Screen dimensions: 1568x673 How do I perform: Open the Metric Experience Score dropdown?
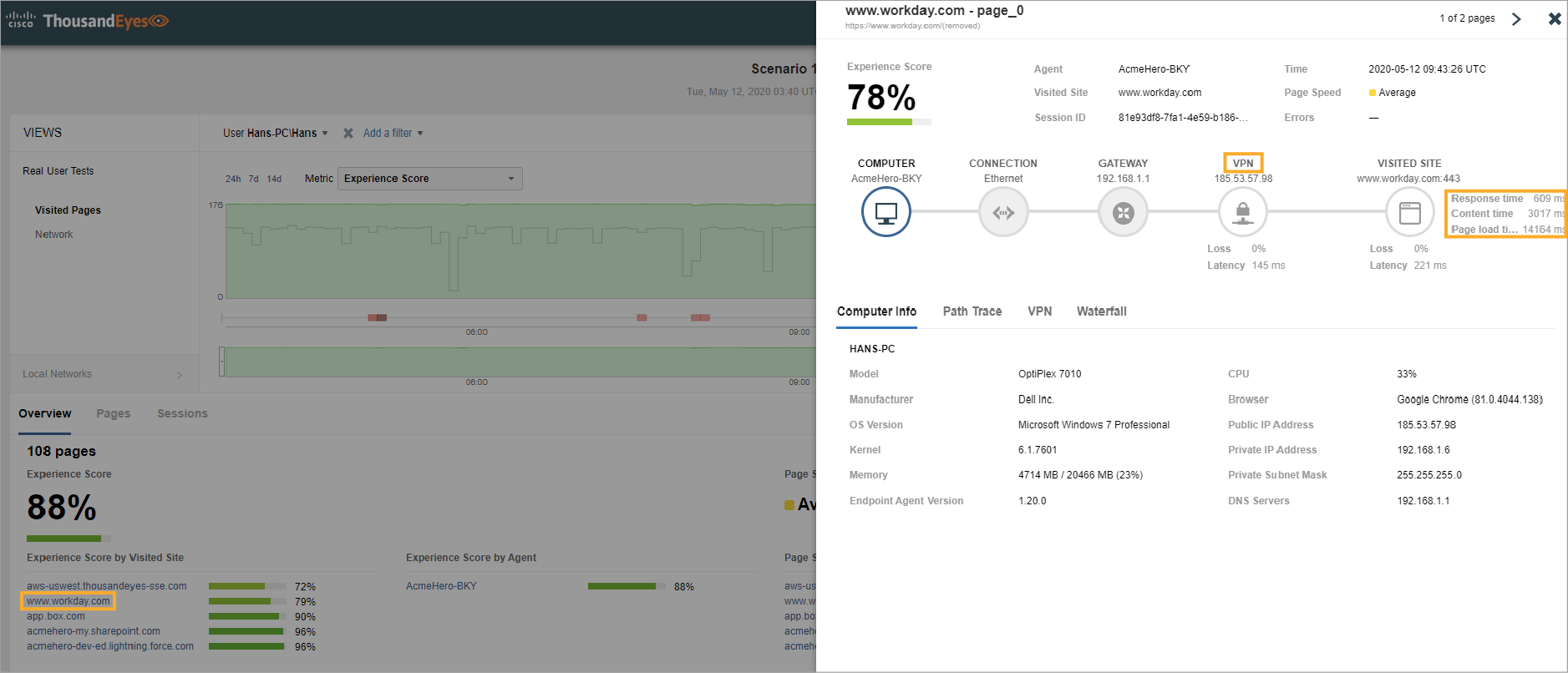pos(429,179)
